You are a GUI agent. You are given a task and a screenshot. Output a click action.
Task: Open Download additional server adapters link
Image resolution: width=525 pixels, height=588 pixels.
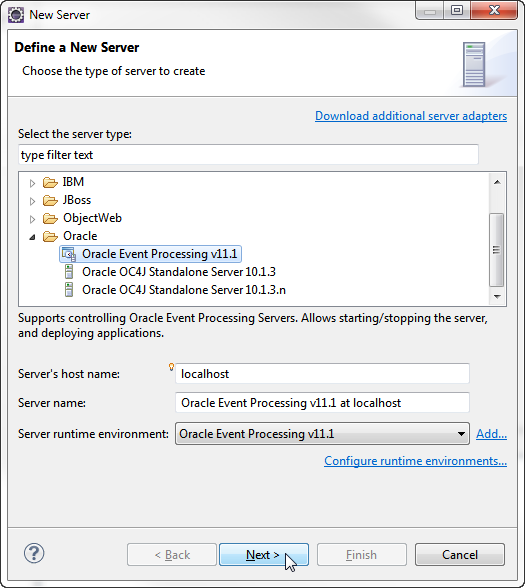pos(411,116)
